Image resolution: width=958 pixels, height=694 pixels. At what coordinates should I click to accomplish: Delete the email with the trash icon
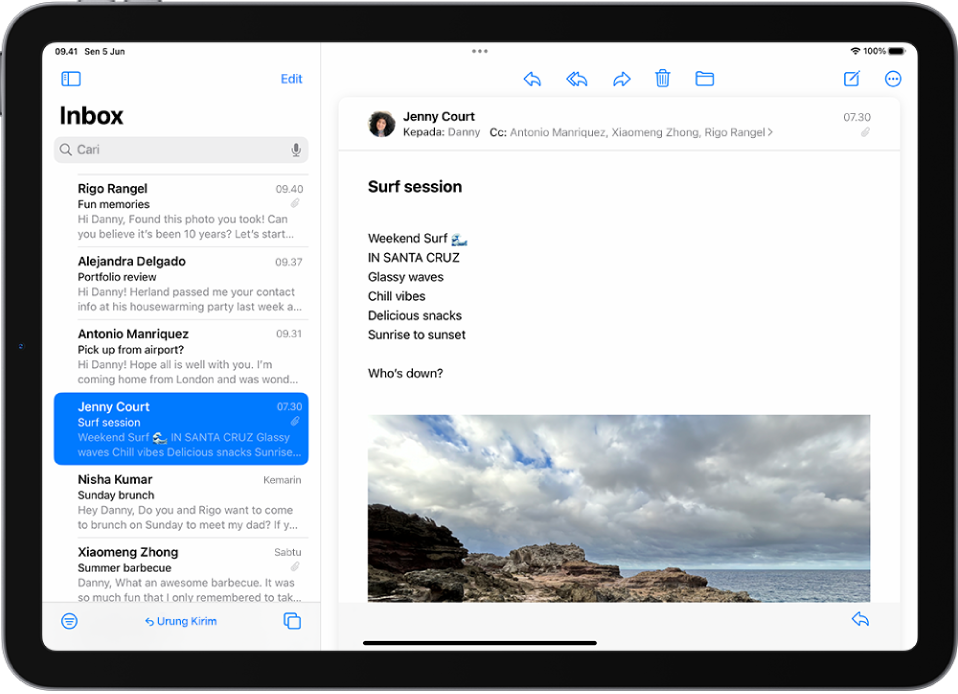click(663, 79)
